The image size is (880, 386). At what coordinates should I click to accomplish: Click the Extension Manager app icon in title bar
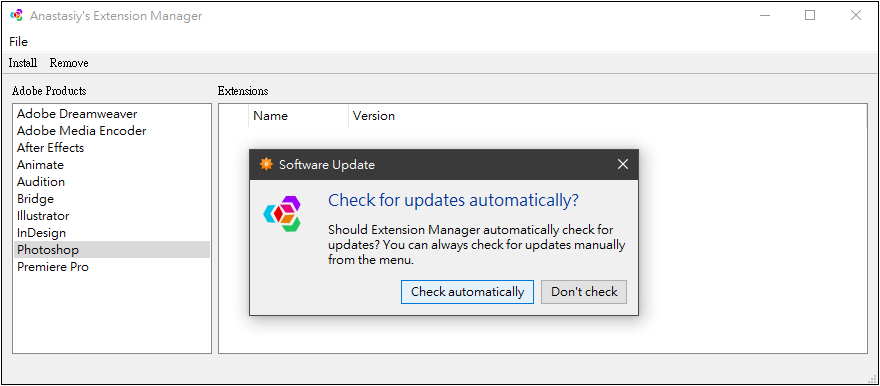(x=17, y=16)
